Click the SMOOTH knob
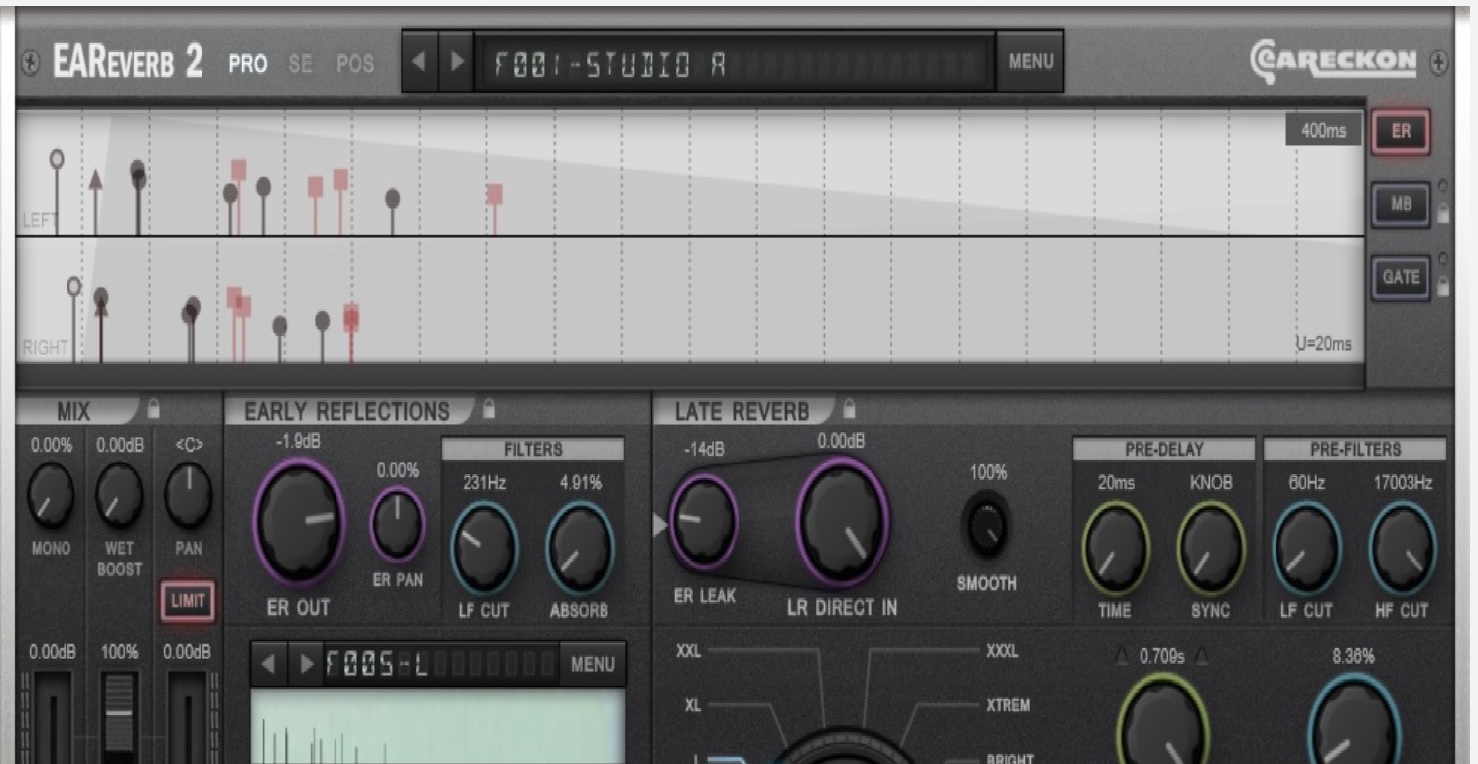 click(988, 526)
